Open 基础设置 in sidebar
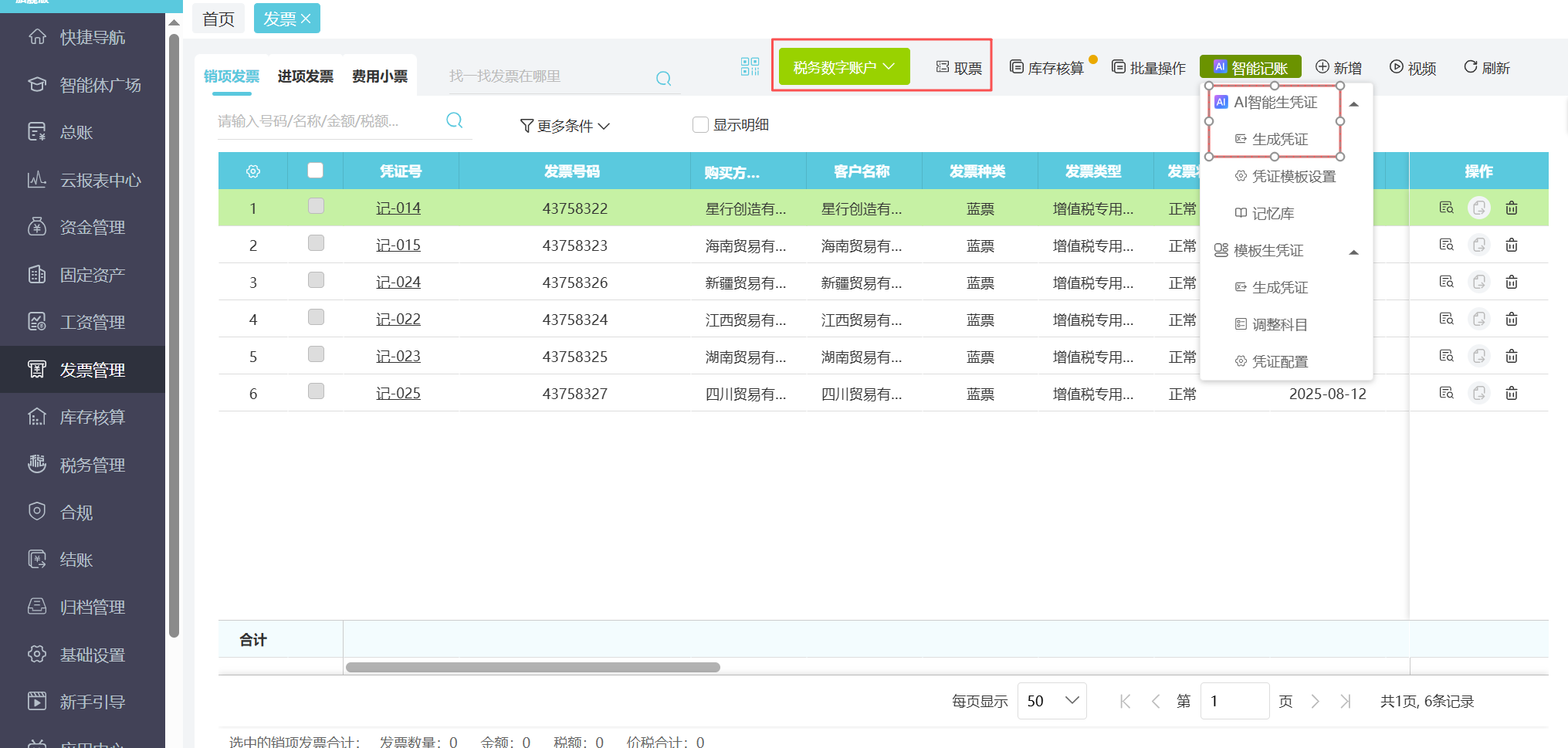The width and height of the screenshot is (1568, 748). (83, 655)
